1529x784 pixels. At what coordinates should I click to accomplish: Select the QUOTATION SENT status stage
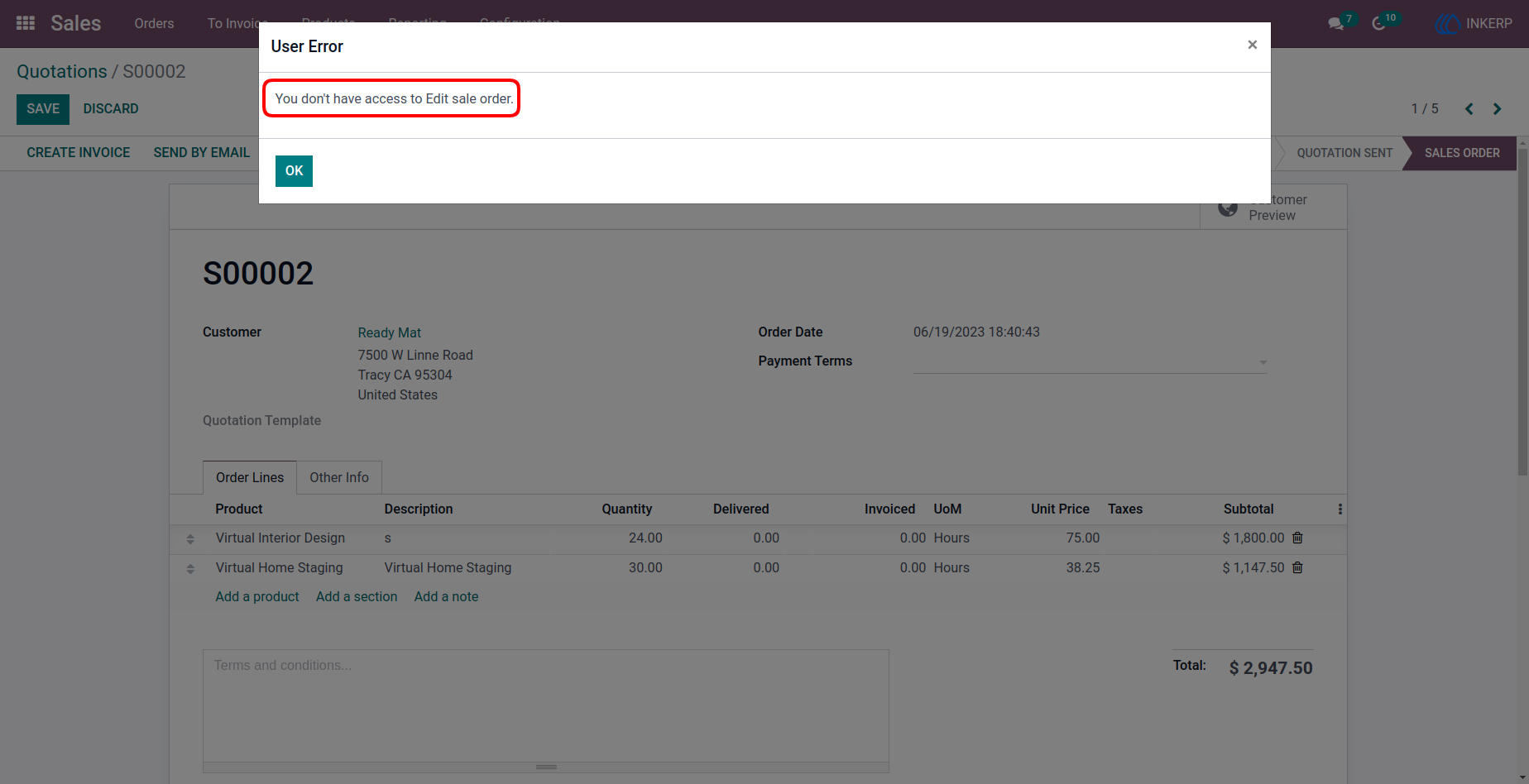click(x=1344, y=153)
